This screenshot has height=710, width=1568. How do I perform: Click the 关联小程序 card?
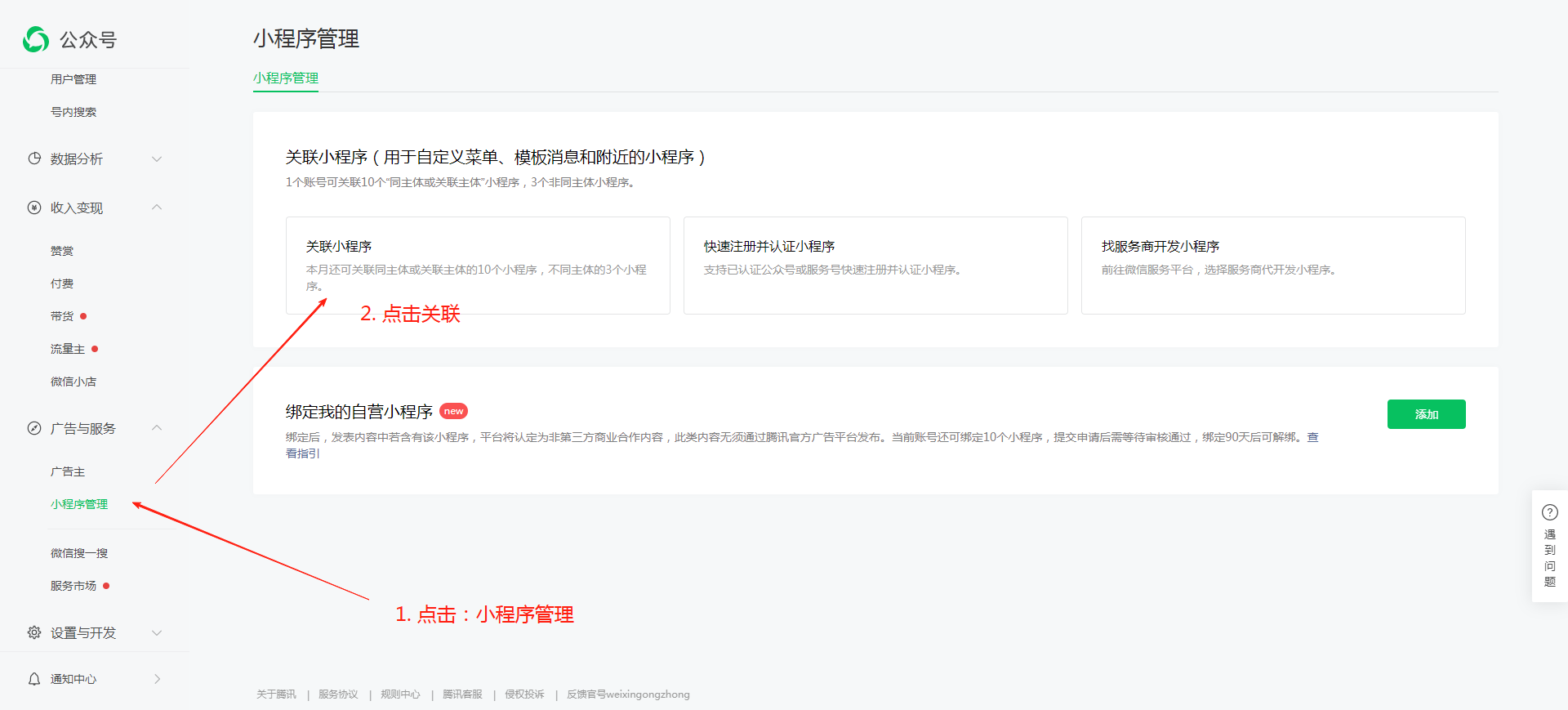click(x=478, y=266)
